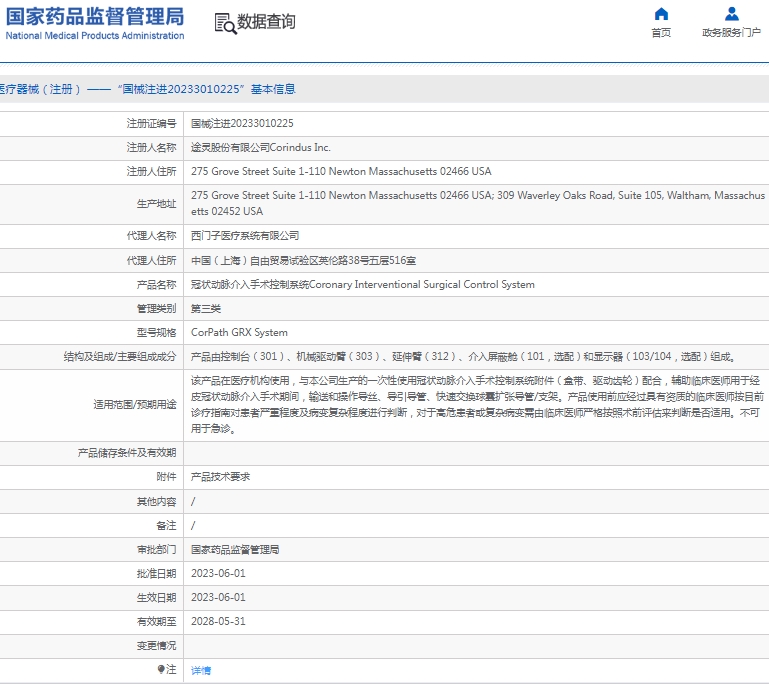Click the 生效日期 row label
Image resolution: width=769 pixels, height=684 pixels.
pyautogui.click(x=156, y=598)
